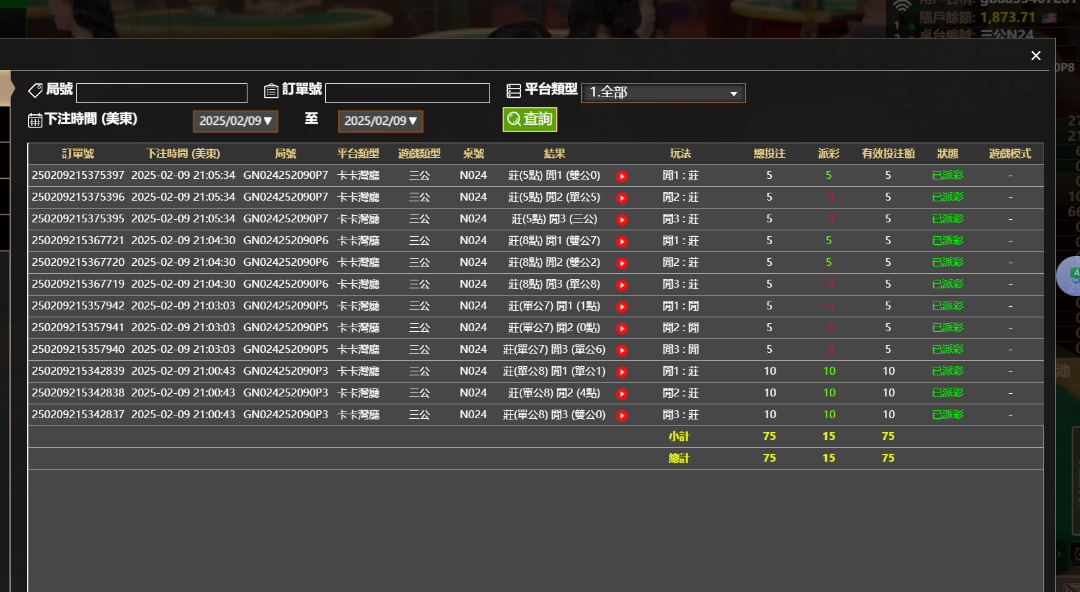The height and width of the screenshot is (592, 1080).
Task: Click the calendar icon beside 下注時間
Action: (x=35, y=120)
